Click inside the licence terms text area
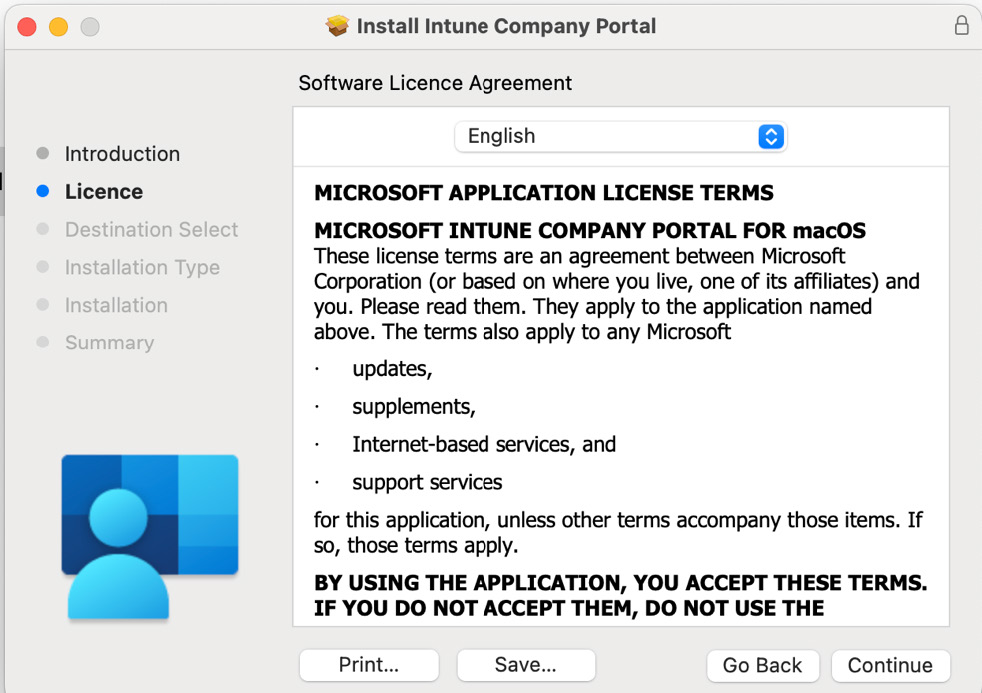 coord(621,396)
